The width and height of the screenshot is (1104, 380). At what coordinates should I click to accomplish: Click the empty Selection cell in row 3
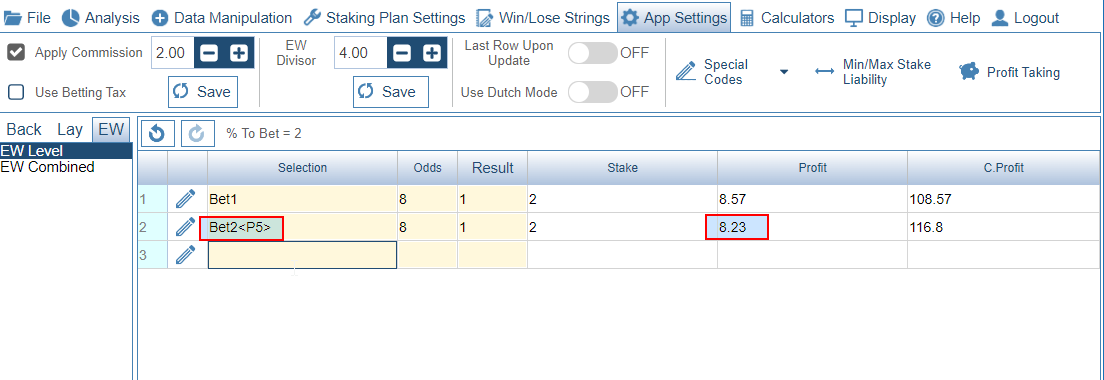(302, 255)
